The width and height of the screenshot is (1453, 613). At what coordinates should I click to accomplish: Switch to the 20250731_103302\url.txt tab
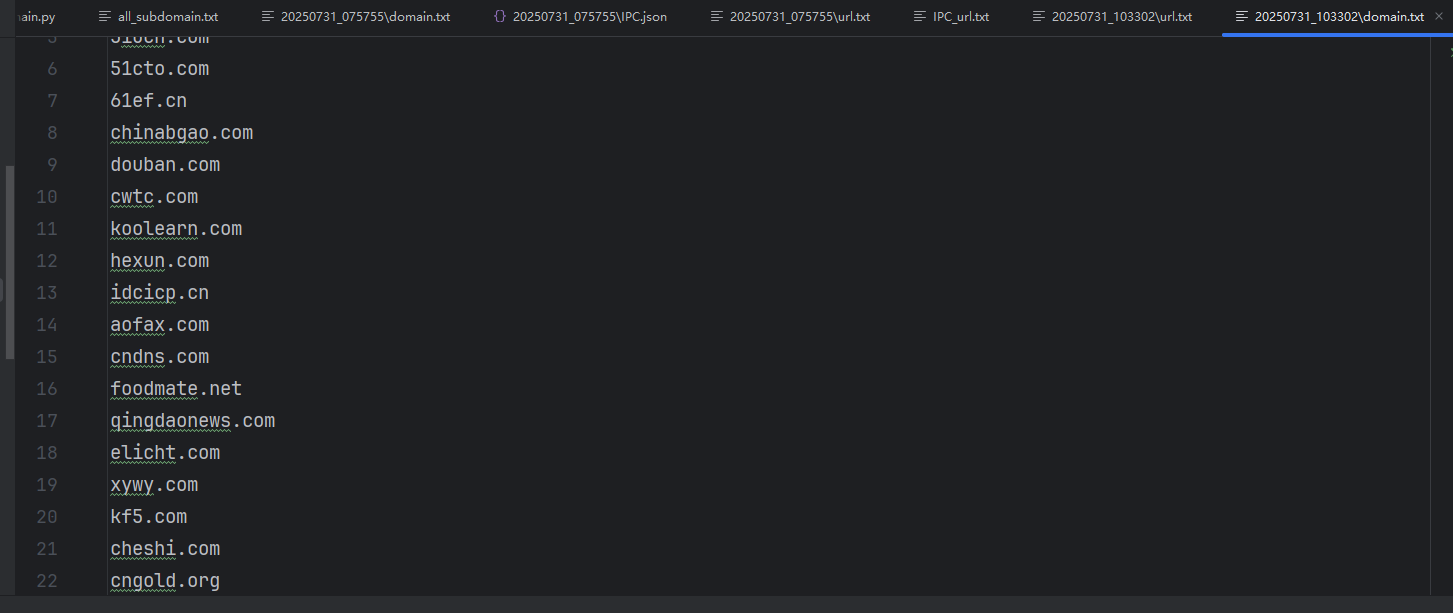pos(1111,17)
